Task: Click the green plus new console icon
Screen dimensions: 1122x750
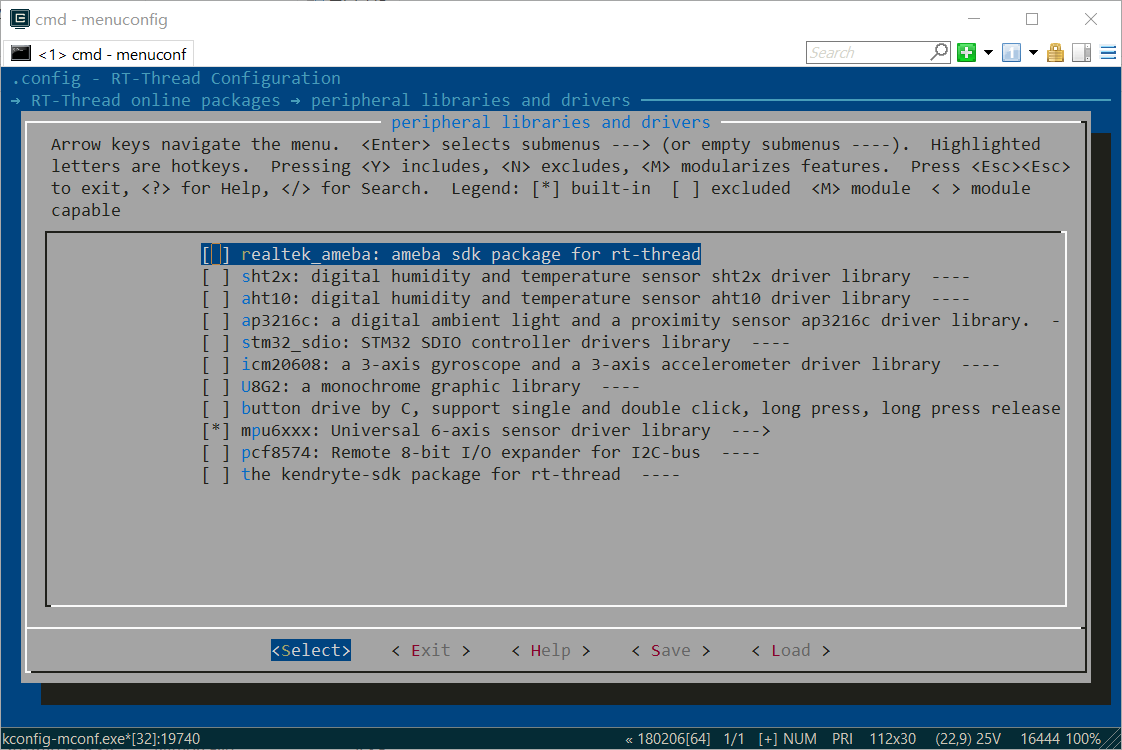Action: click(x=966, y=52)
